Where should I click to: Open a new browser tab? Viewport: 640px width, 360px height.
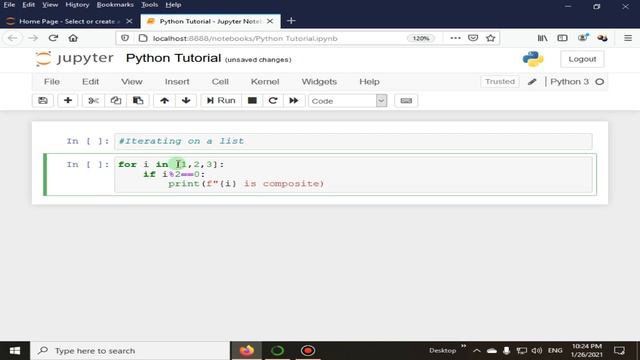(x=291, y=21)
